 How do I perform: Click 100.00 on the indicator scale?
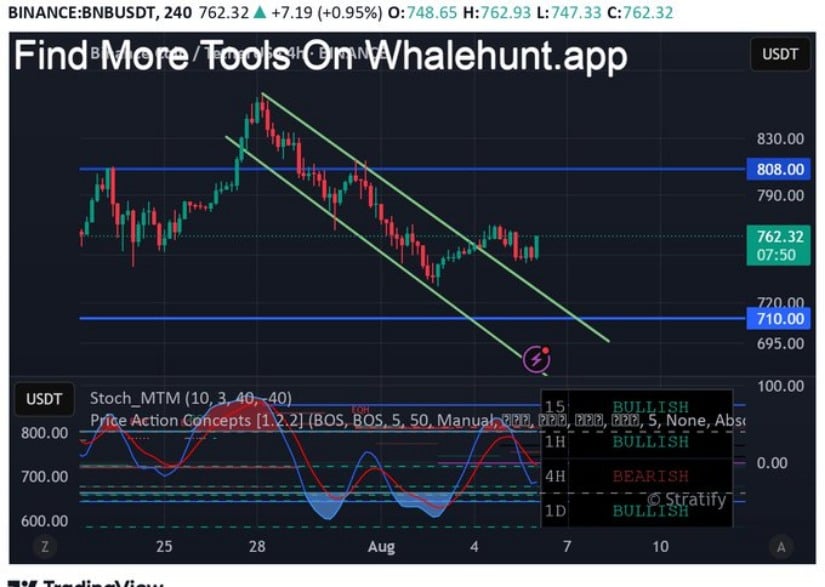click(780, 386)
